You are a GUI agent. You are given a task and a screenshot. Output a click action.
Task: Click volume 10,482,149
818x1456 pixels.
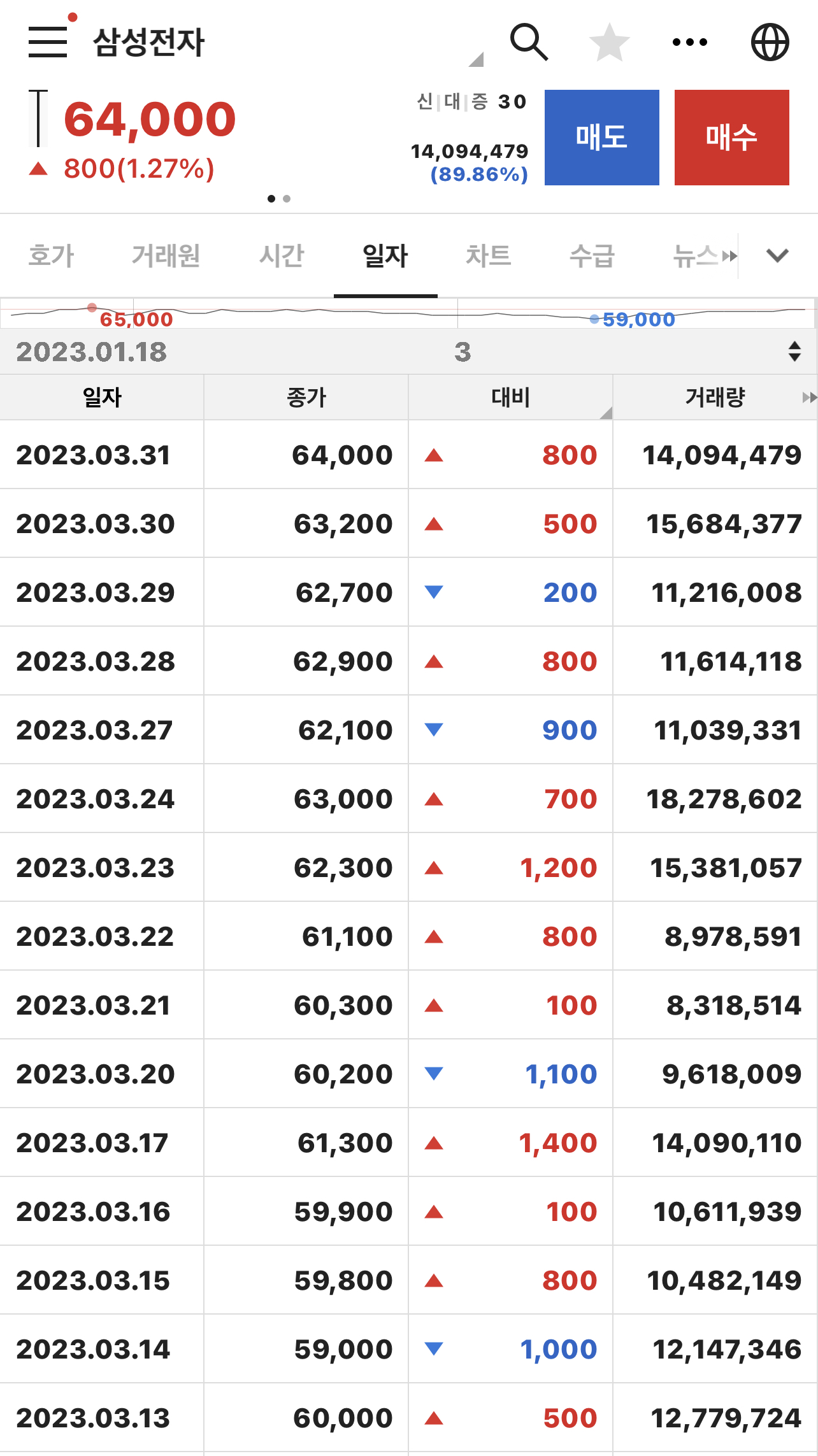point(724,1281)
